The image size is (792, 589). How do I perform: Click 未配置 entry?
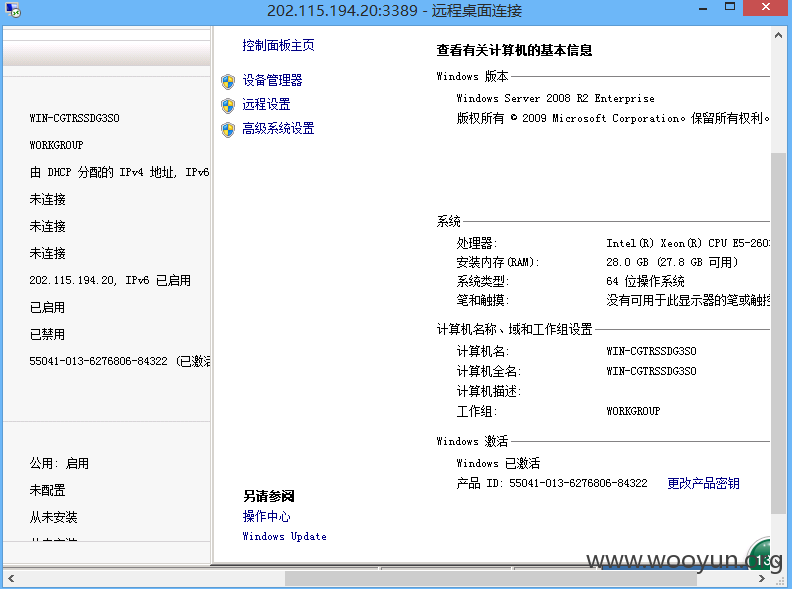pyautogui.click(x=47, y=490)
